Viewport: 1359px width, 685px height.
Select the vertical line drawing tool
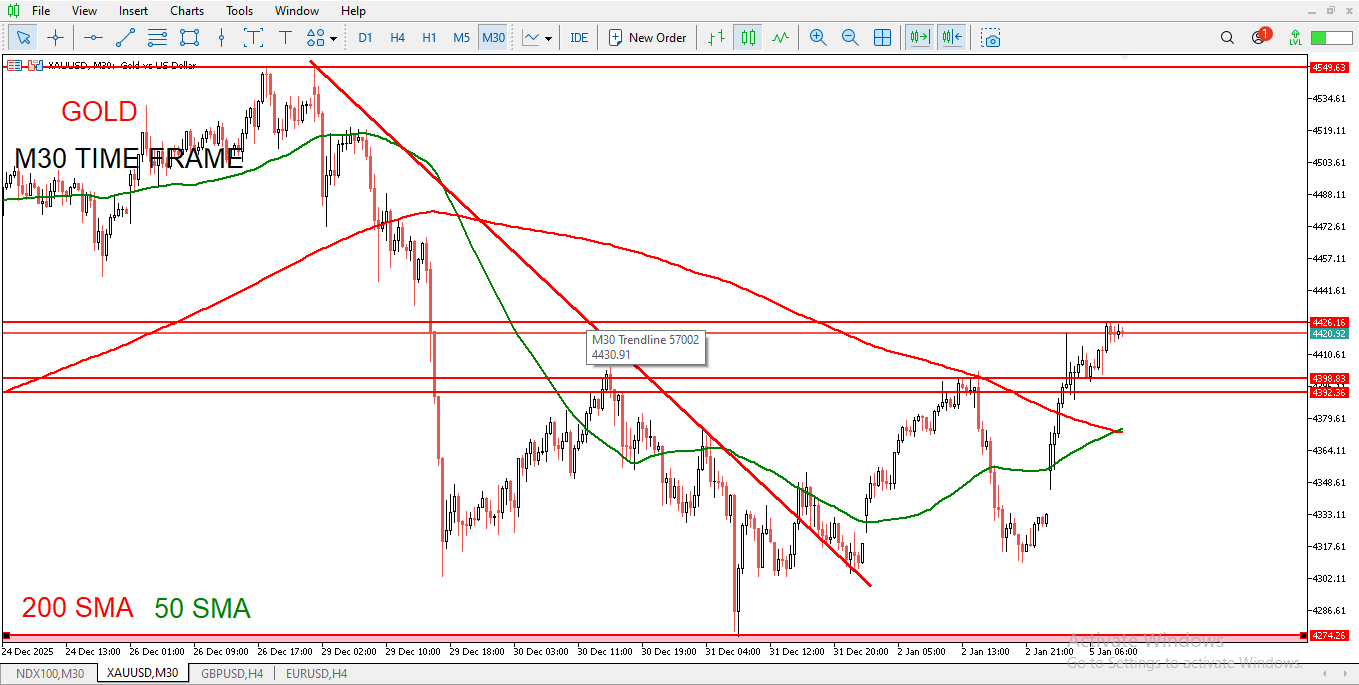221,38
